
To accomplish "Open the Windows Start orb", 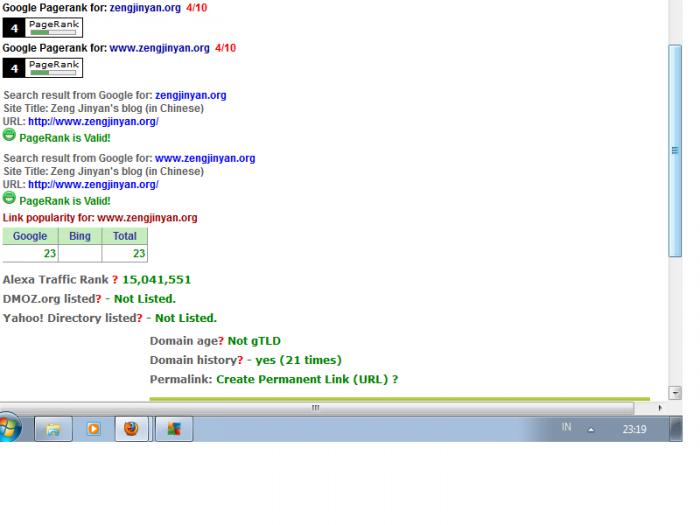I will pos(9,428).
